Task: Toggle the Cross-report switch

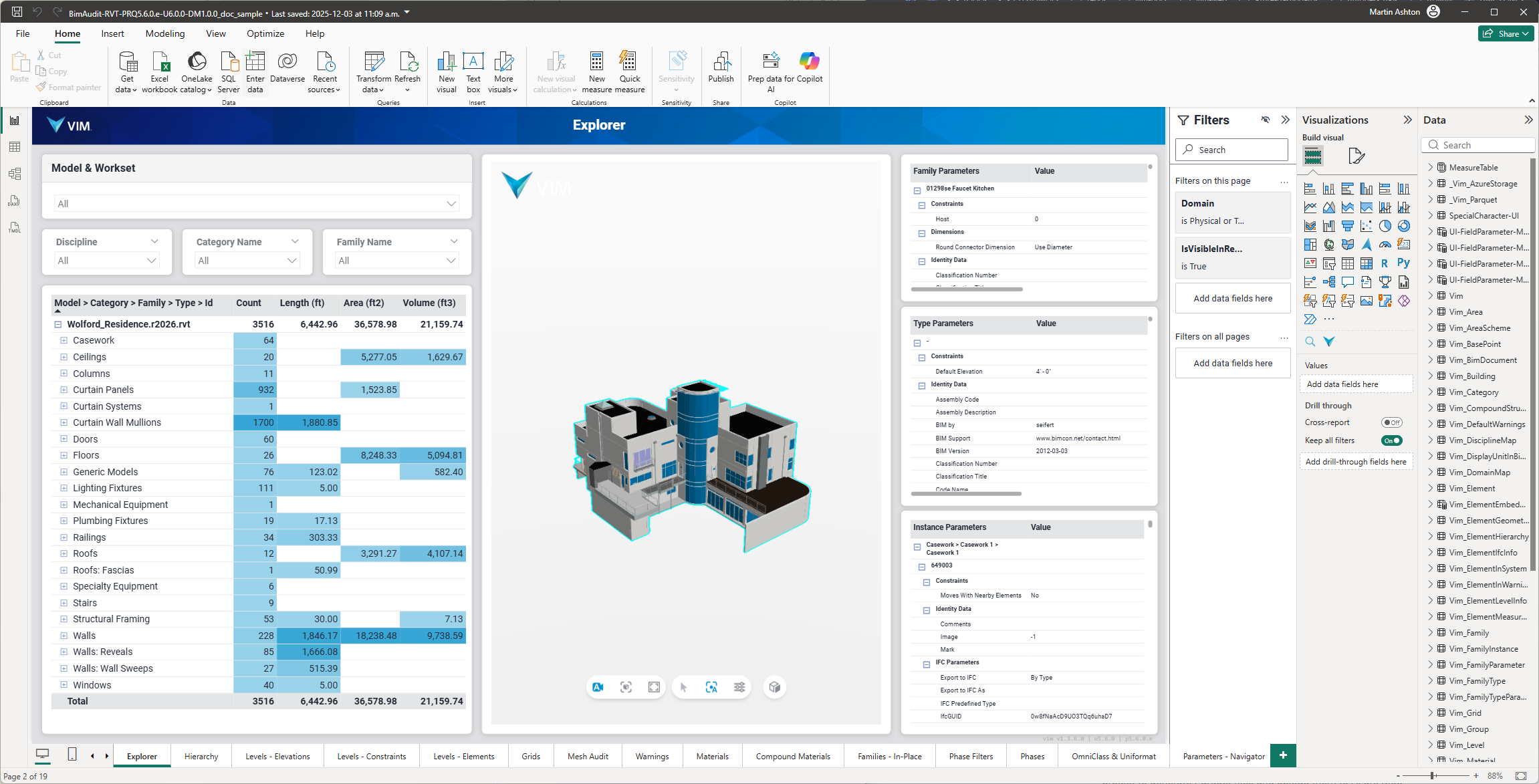Action: coord(1391,422)
